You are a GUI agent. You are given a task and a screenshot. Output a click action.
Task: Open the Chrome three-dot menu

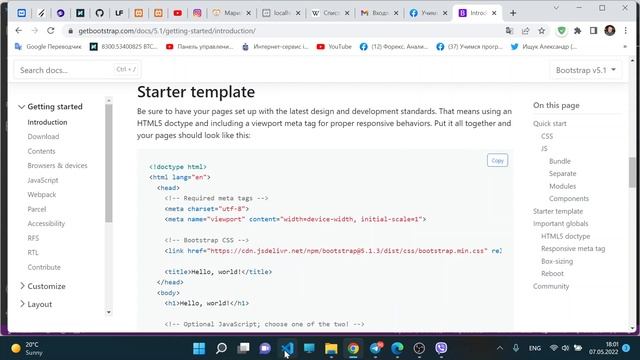(625, 31)
